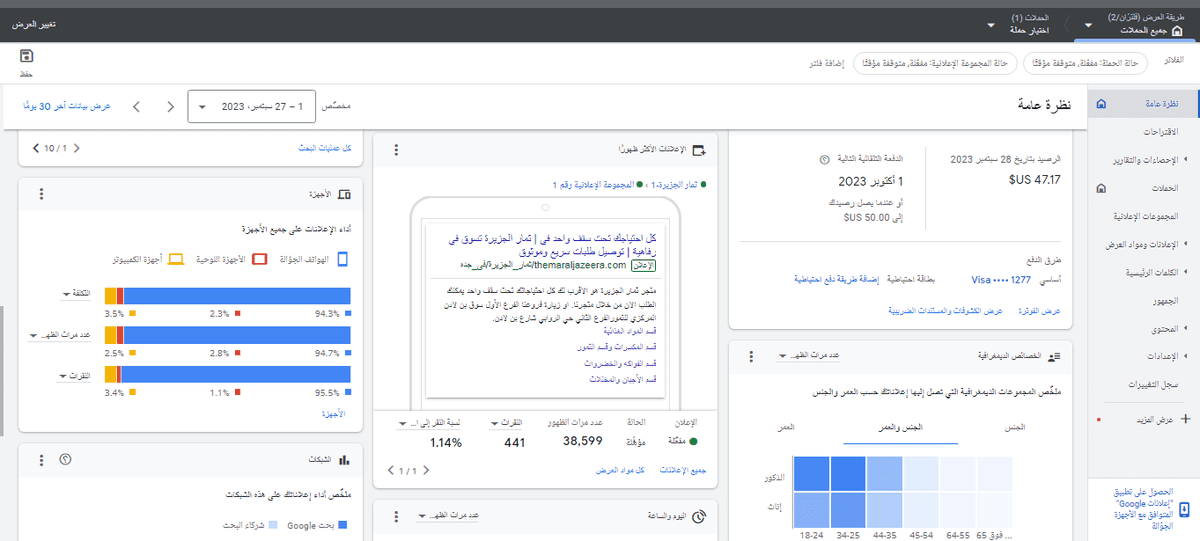Open the اختيار حملة campaign selector dropdown
This screenshot has width=1200, height=541.
(x=991, y=24)
